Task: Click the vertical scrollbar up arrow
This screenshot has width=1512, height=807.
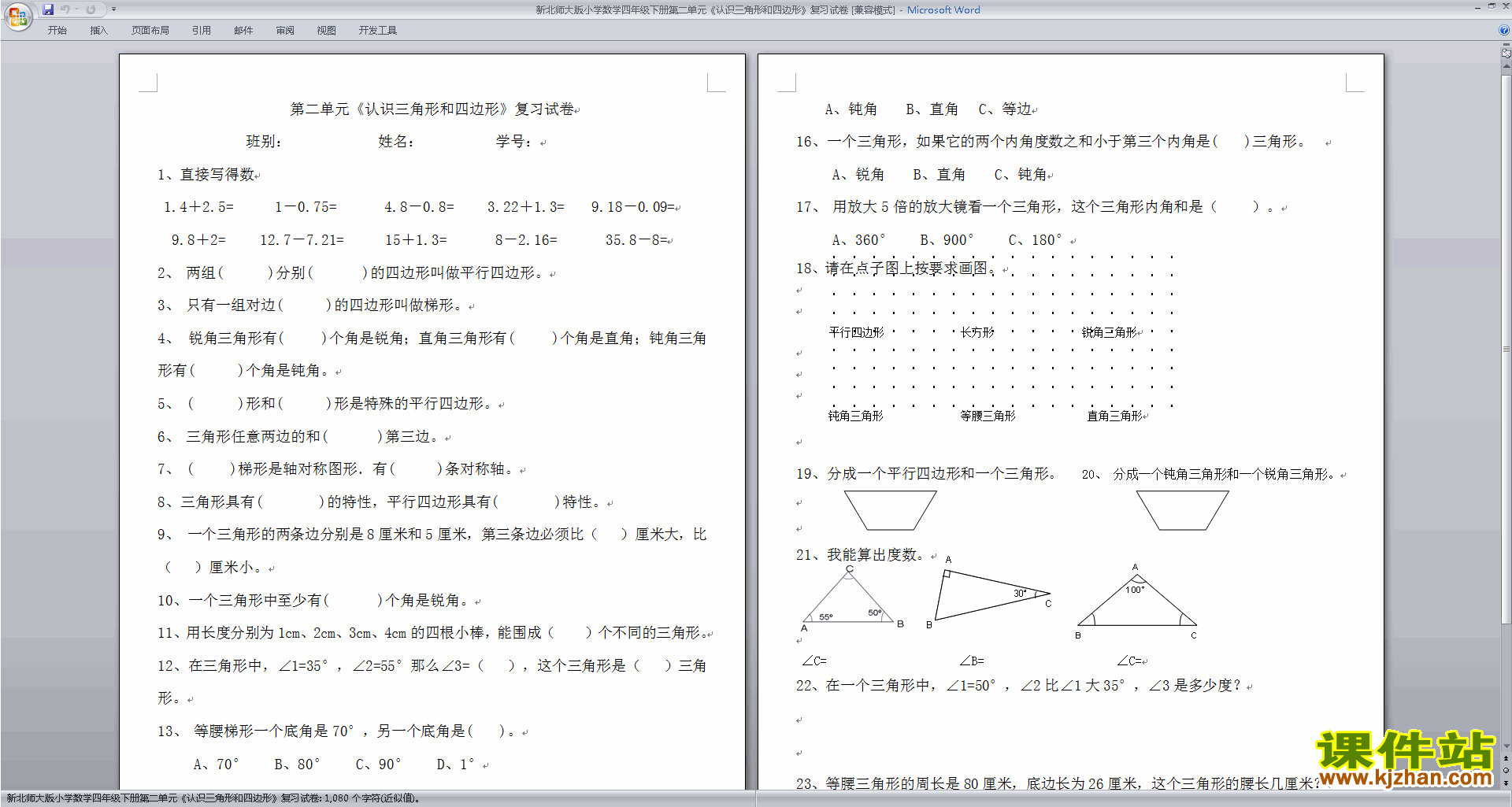Action: tap(1506, 67)
